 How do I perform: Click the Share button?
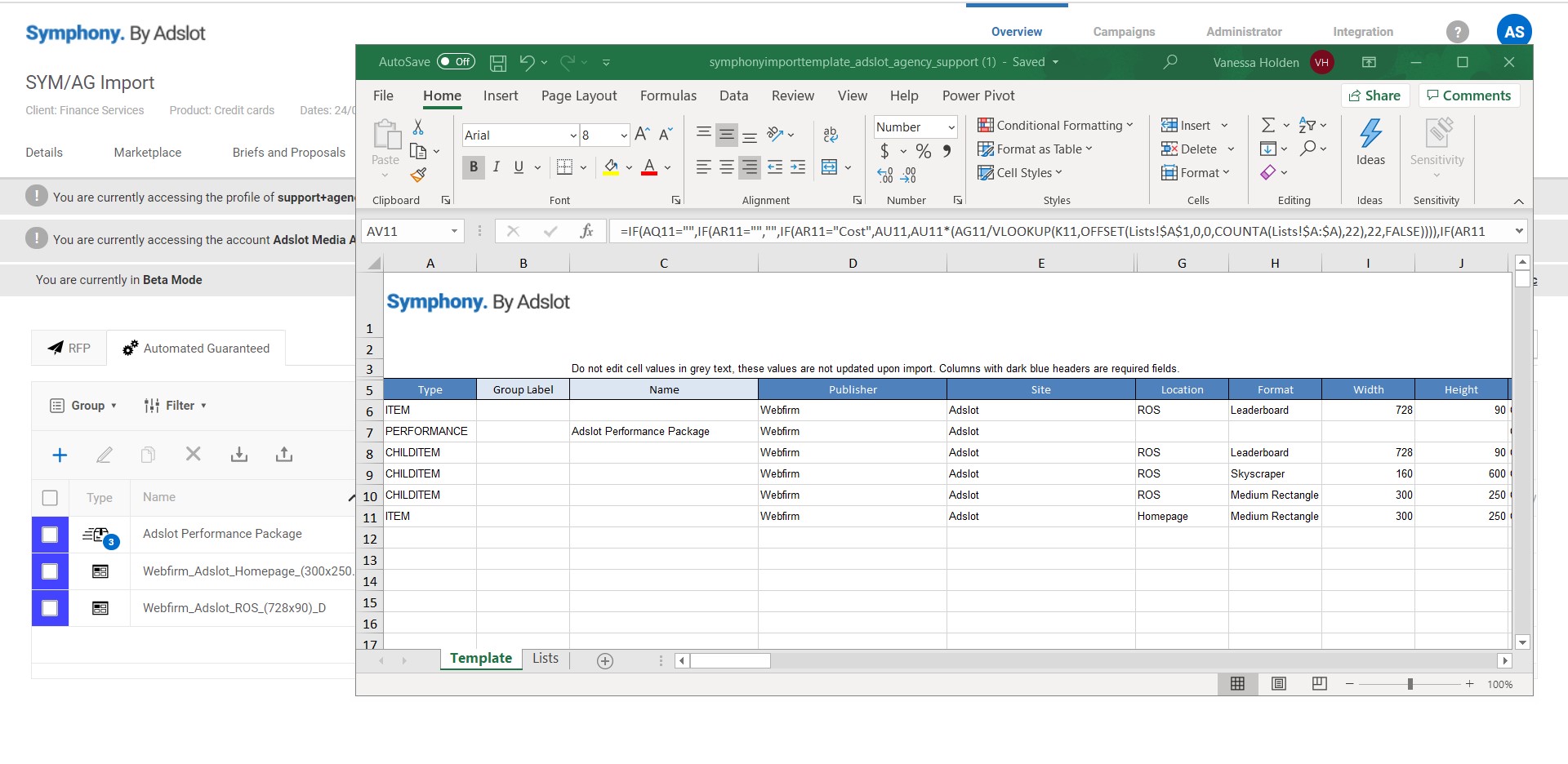click(1375, 95)
